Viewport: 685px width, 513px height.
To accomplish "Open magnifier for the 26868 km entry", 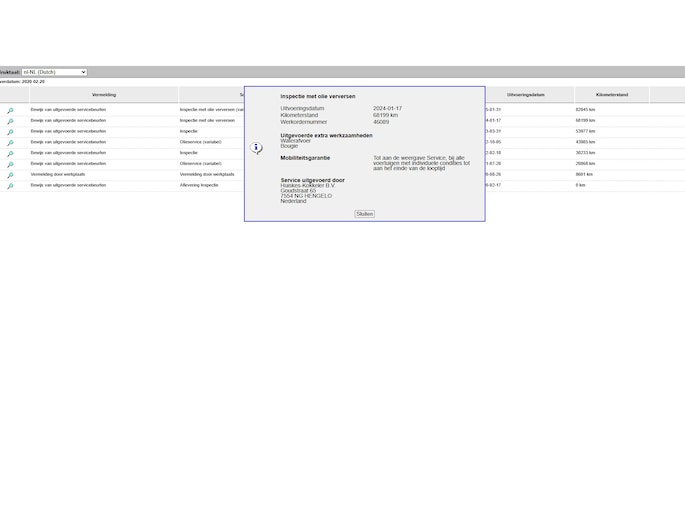I will [10, 164].
